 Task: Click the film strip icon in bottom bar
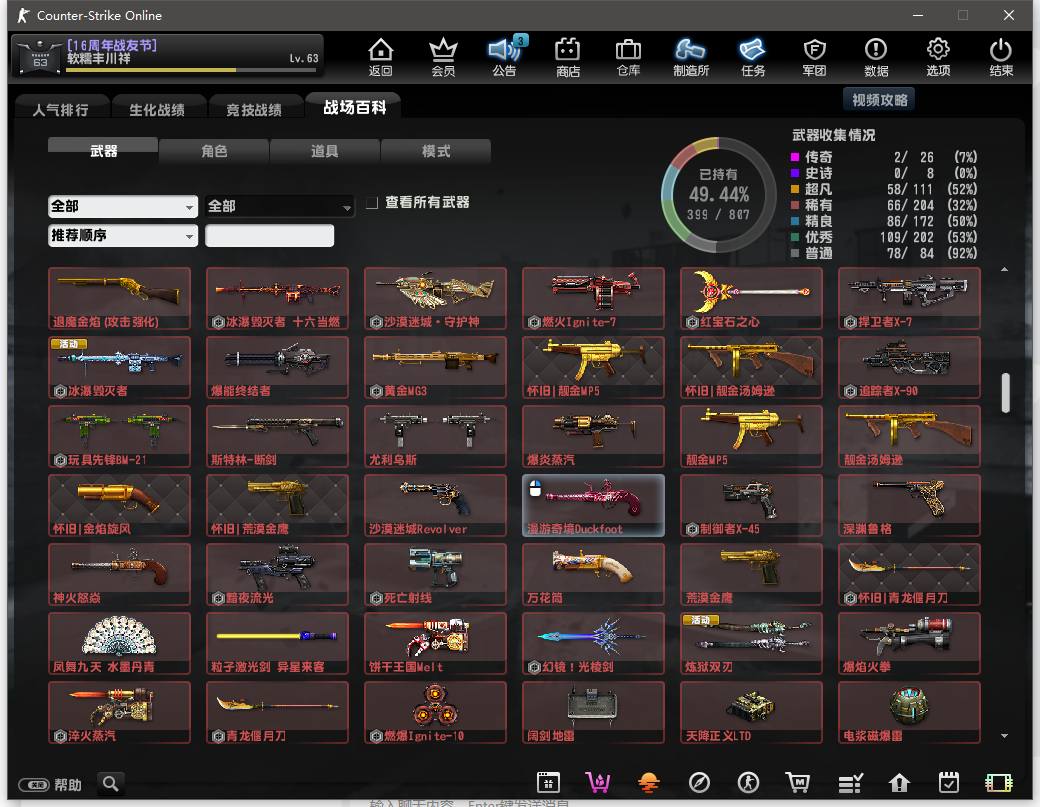[x=999, y=783]
